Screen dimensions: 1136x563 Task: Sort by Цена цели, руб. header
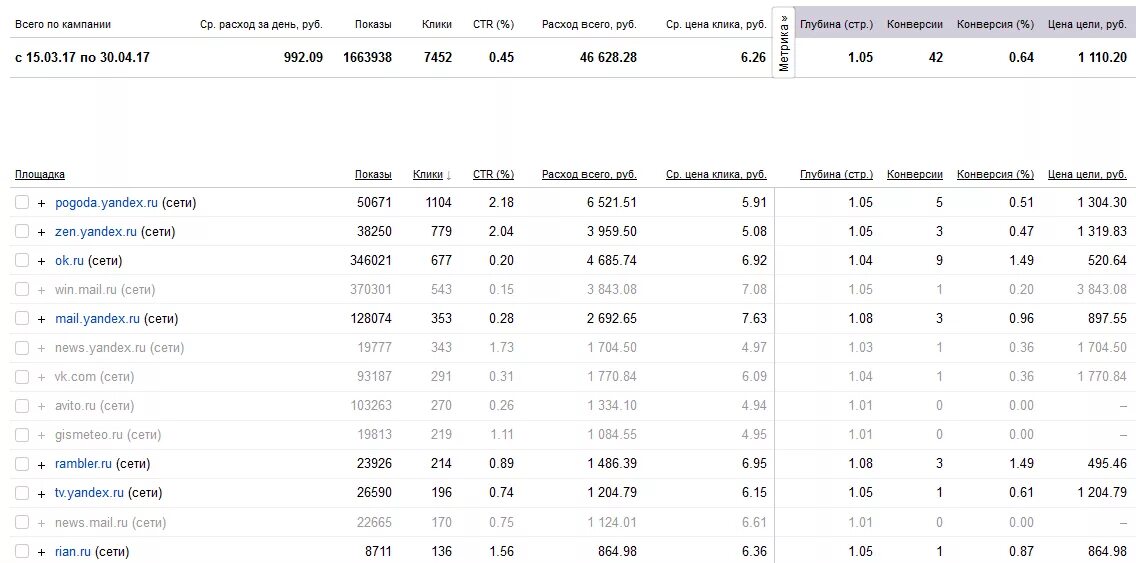point(1087,175)
